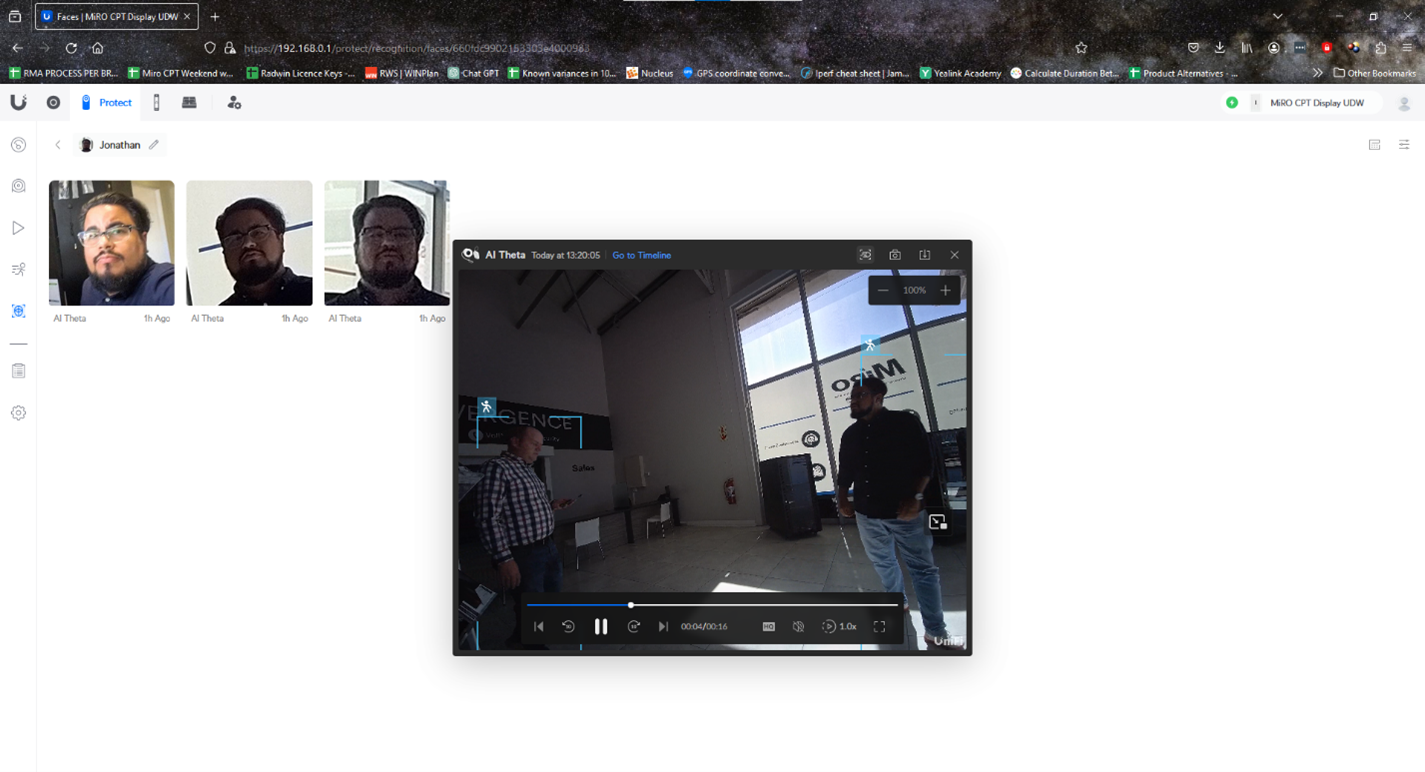The height and width of the screenshot is (772, 1425).
Task: Expand Other Bookmarks folder
Action: [1374, 73]
